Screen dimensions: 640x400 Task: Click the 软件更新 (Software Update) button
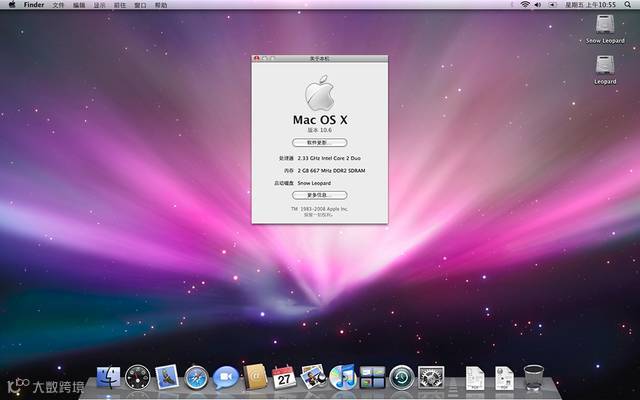tap(320, 142)
